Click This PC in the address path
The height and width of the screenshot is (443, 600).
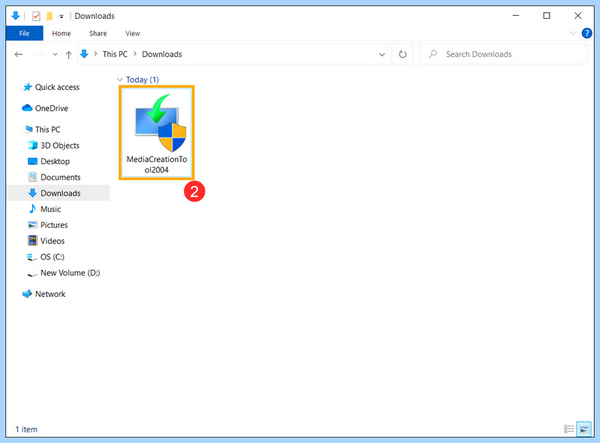[115, 54]
